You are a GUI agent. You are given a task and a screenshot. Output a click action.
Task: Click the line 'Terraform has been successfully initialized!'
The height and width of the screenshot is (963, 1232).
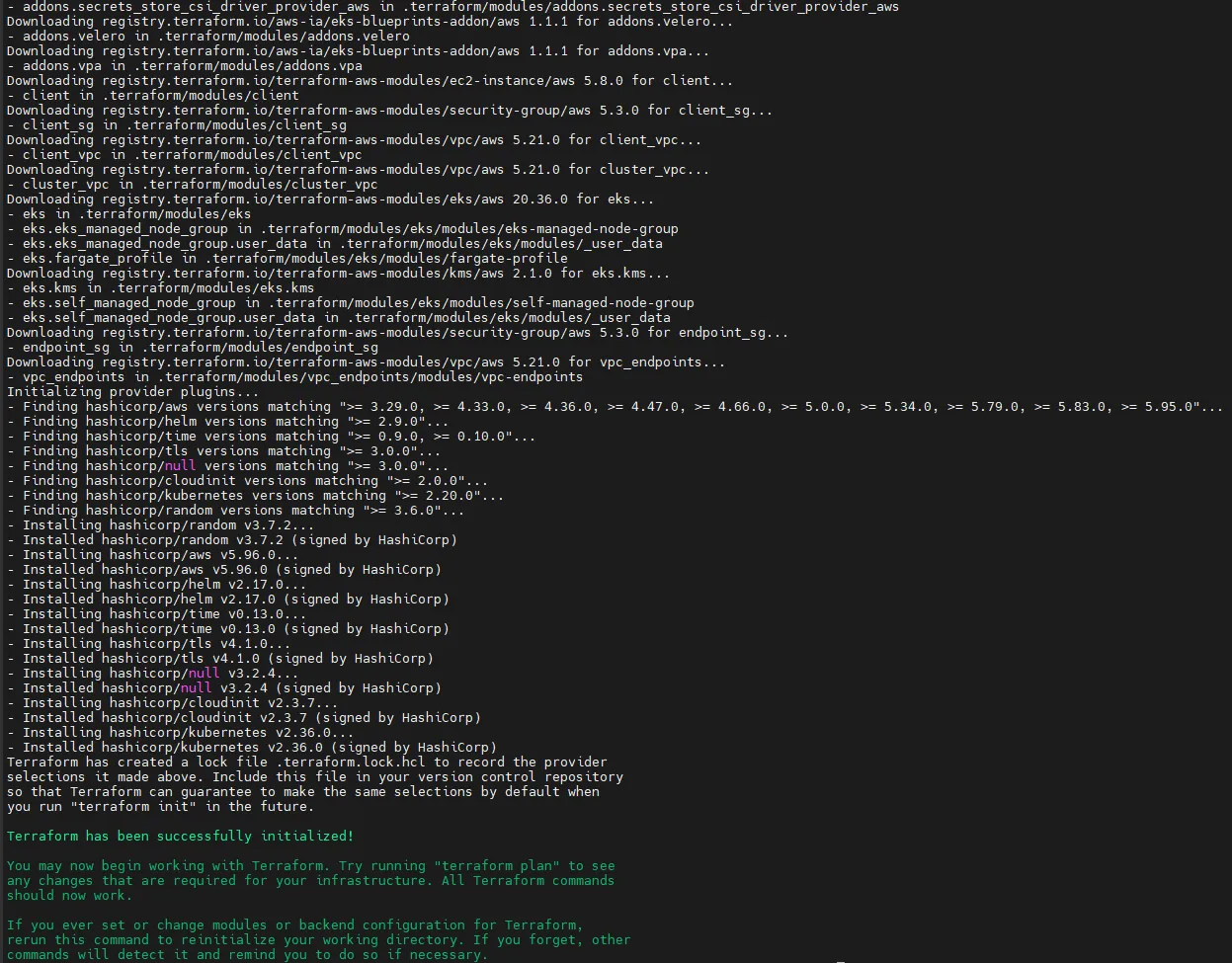pos(180,837)
